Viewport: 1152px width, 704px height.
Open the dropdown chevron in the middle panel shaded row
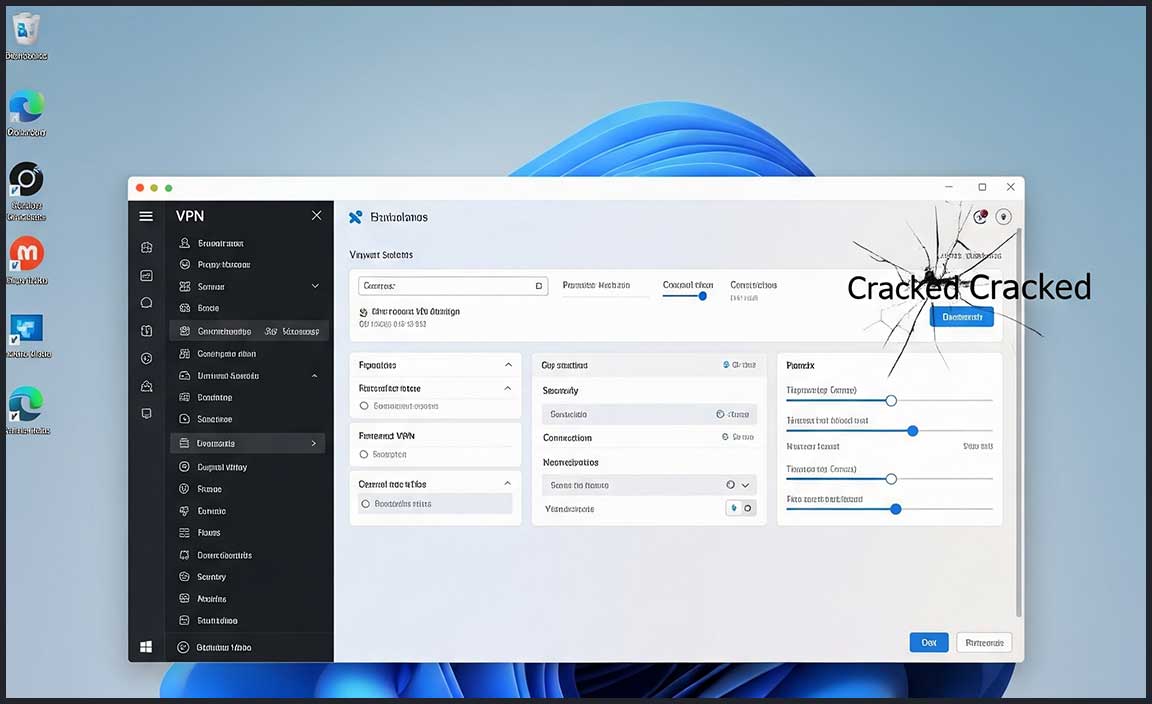745,485
